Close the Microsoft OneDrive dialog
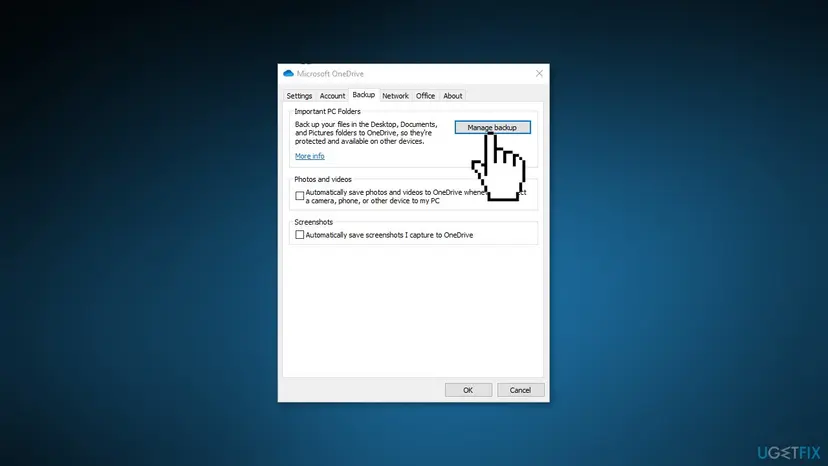 pos(539,73)
